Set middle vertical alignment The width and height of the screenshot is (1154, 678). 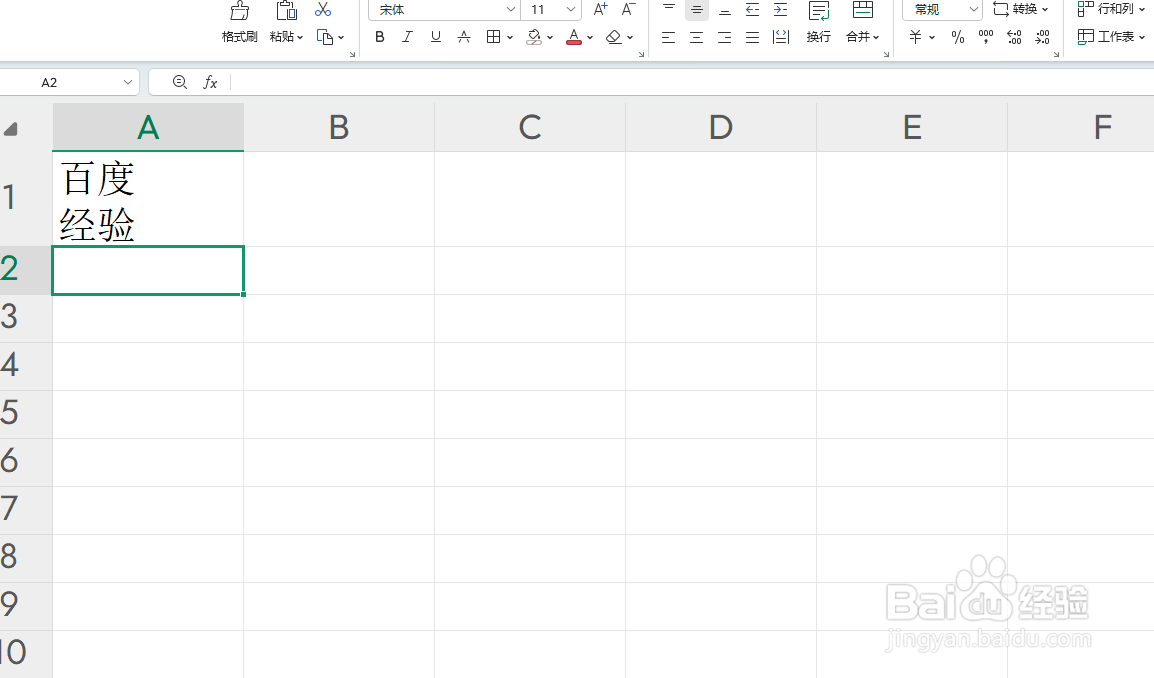click(696, 10)
